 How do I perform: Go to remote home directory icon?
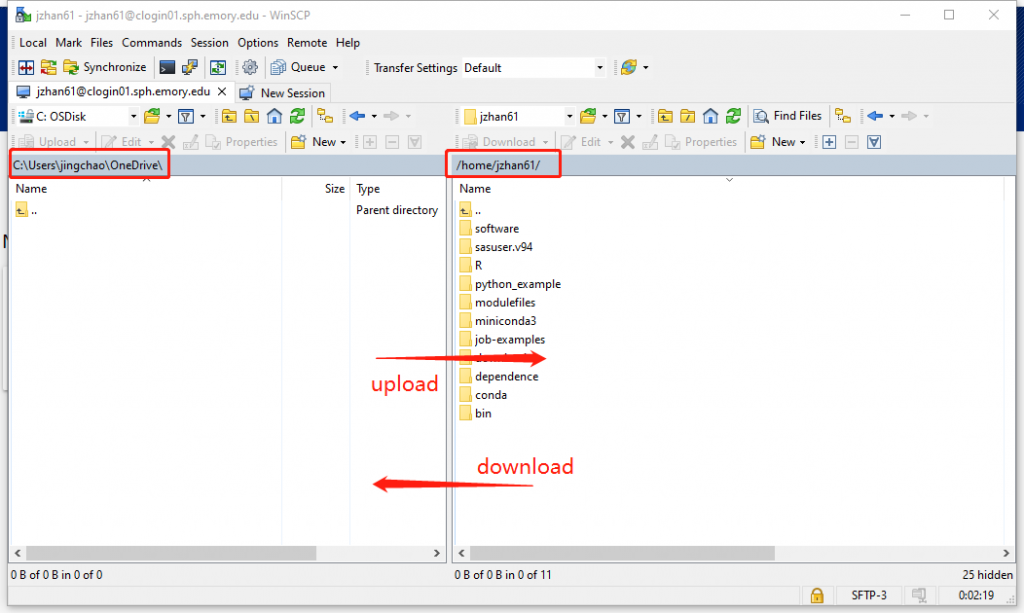(711, 116)
